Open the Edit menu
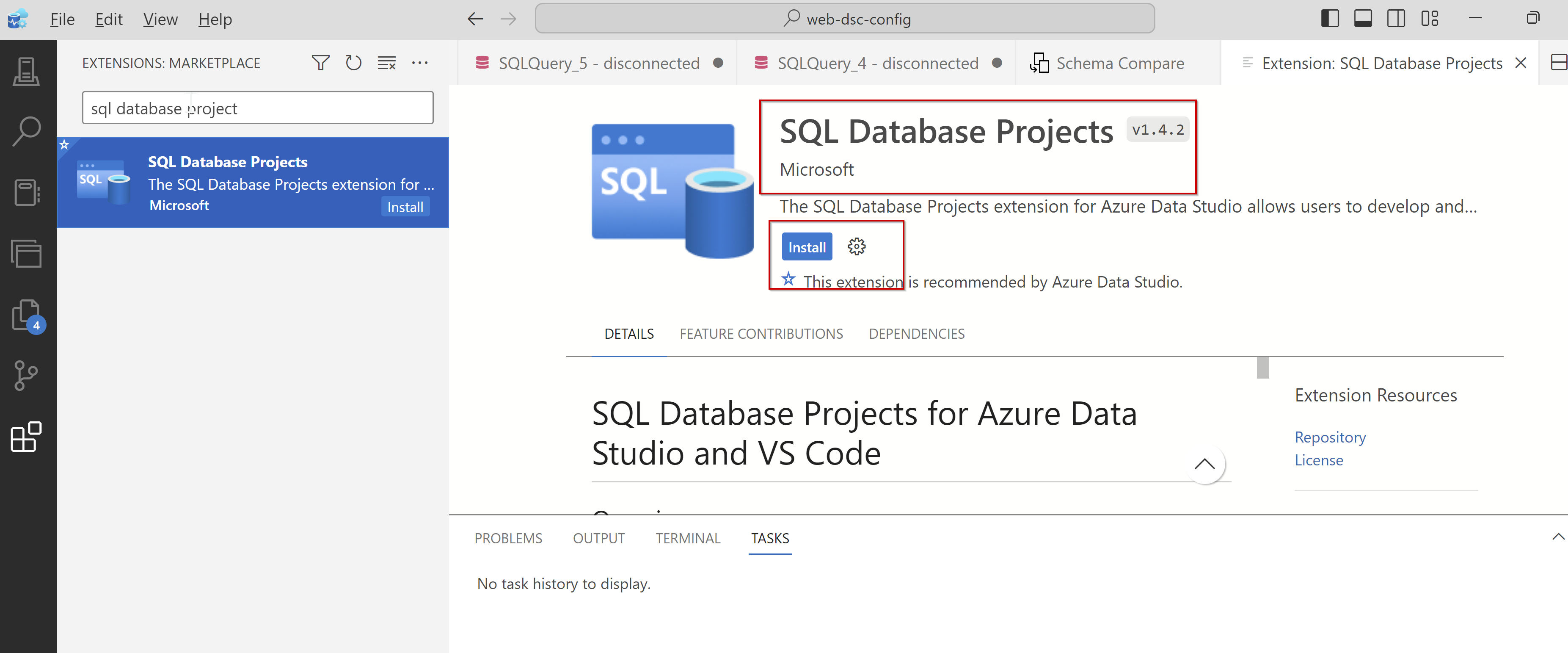Screen dimensions: 1568x653 coord(109,19)
